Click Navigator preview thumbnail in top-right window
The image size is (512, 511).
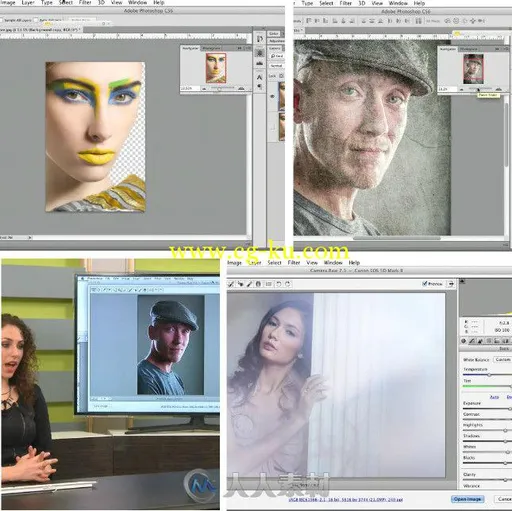[473, 69]
